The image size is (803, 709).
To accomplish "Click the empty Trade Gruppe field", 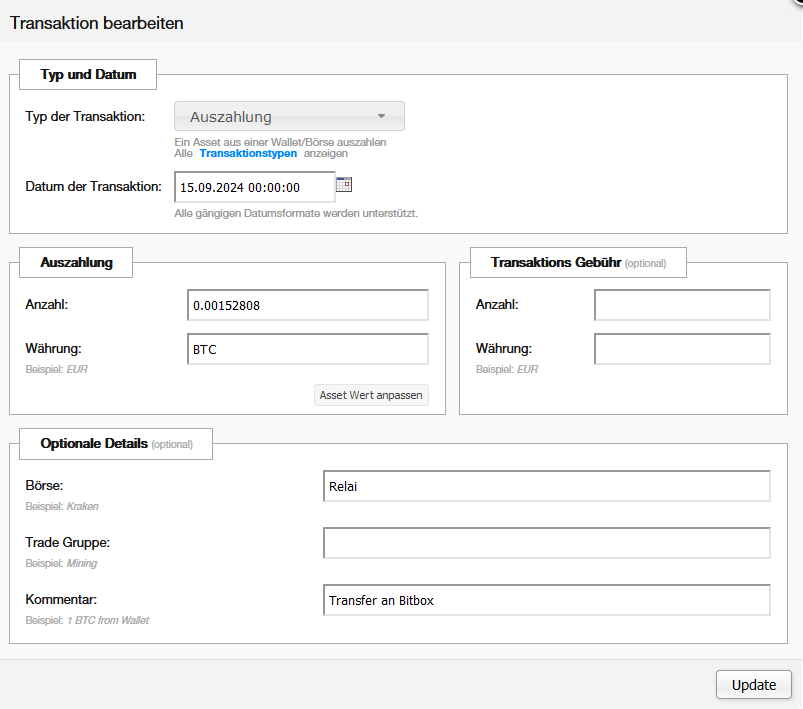I will 547,543.
